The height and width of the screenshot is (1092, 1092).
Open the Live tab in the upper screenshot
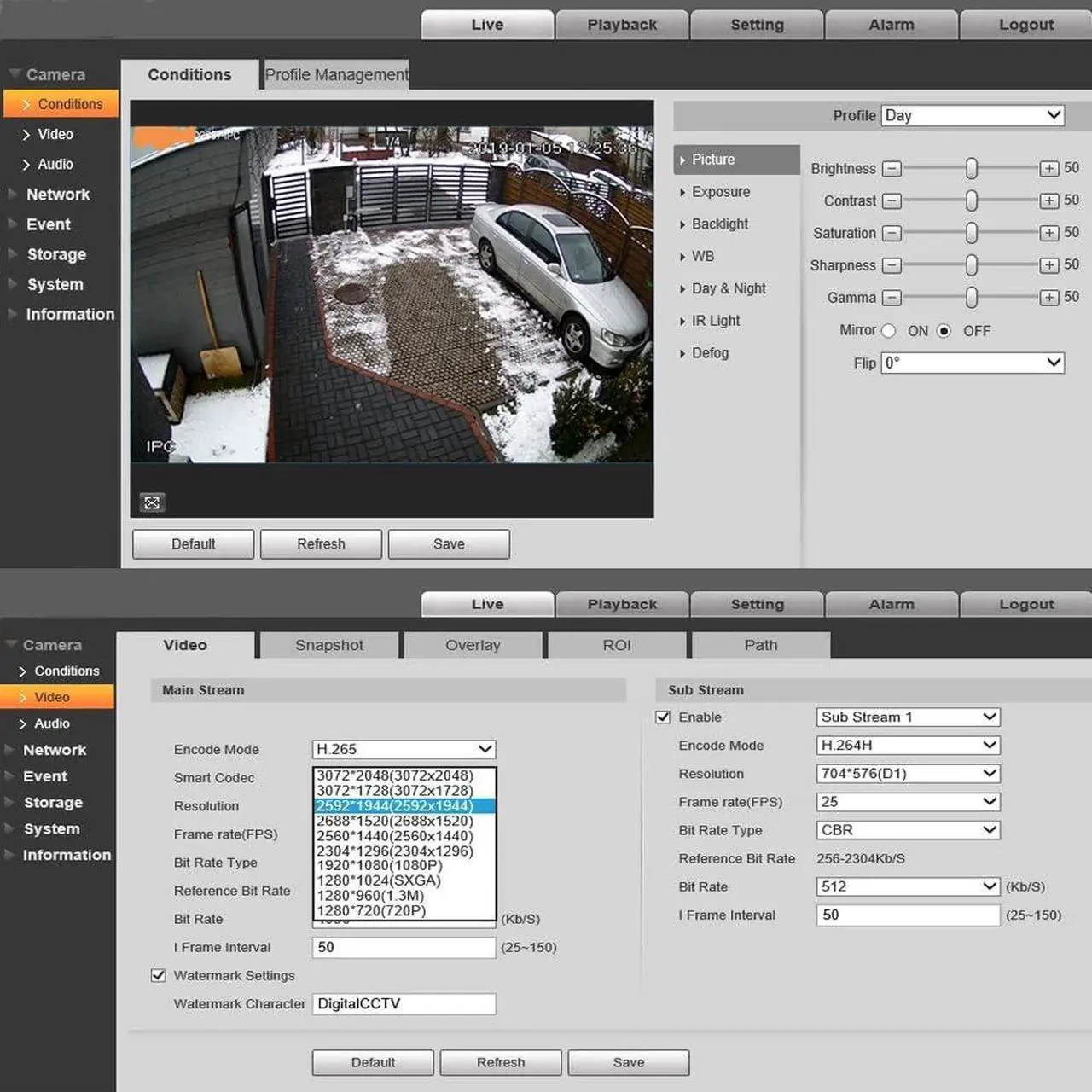(487, 25)
